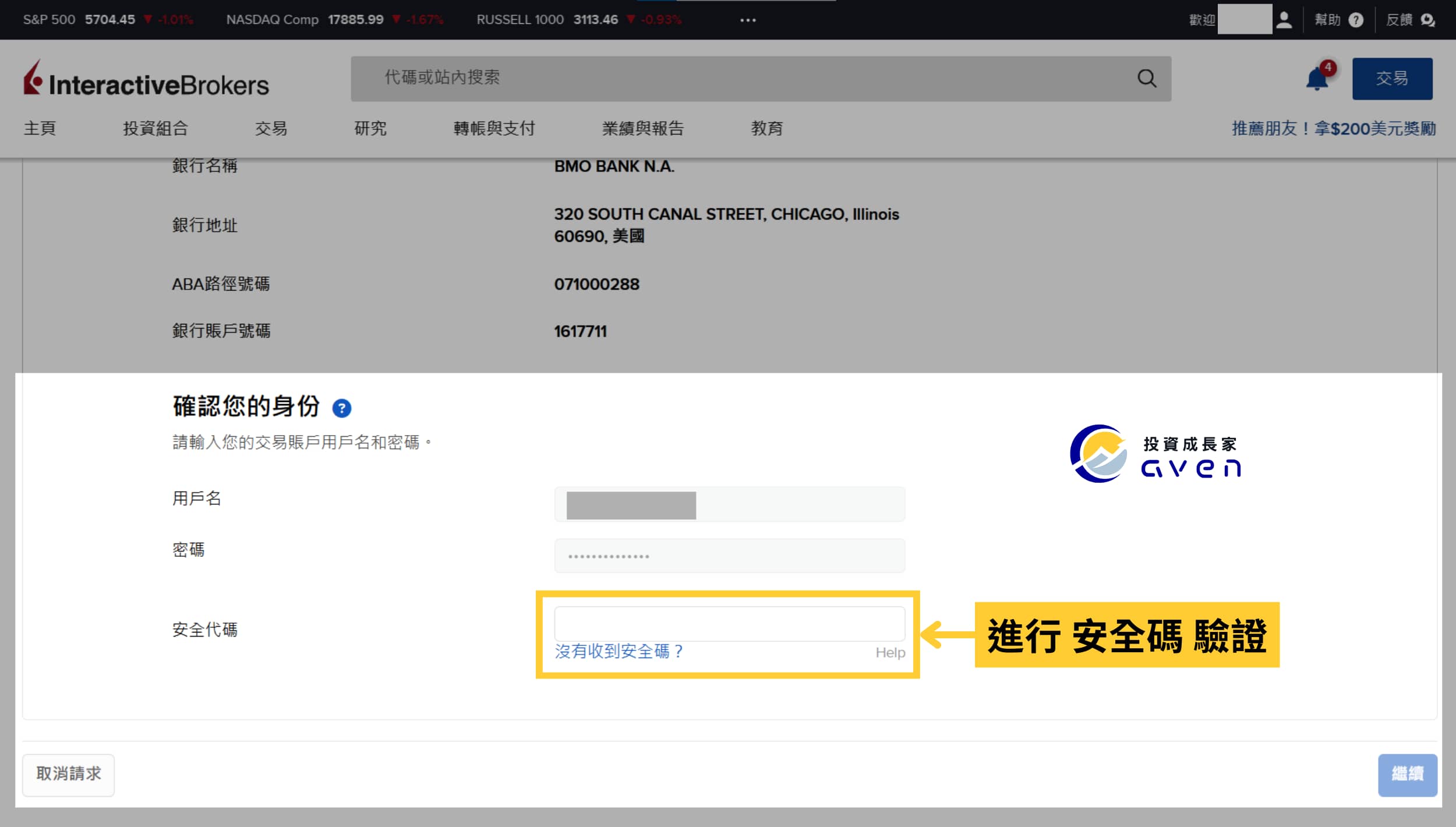
Task: Click the 取消請求 button
Action: [x=69, y=775]
